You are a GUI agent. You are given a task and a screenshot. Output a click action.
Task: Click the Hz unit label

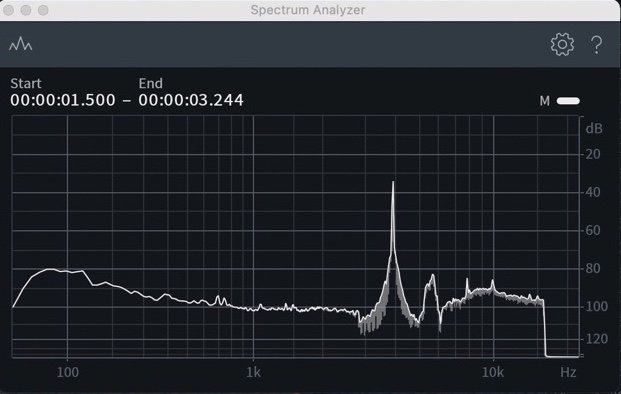tap(568, 372)
